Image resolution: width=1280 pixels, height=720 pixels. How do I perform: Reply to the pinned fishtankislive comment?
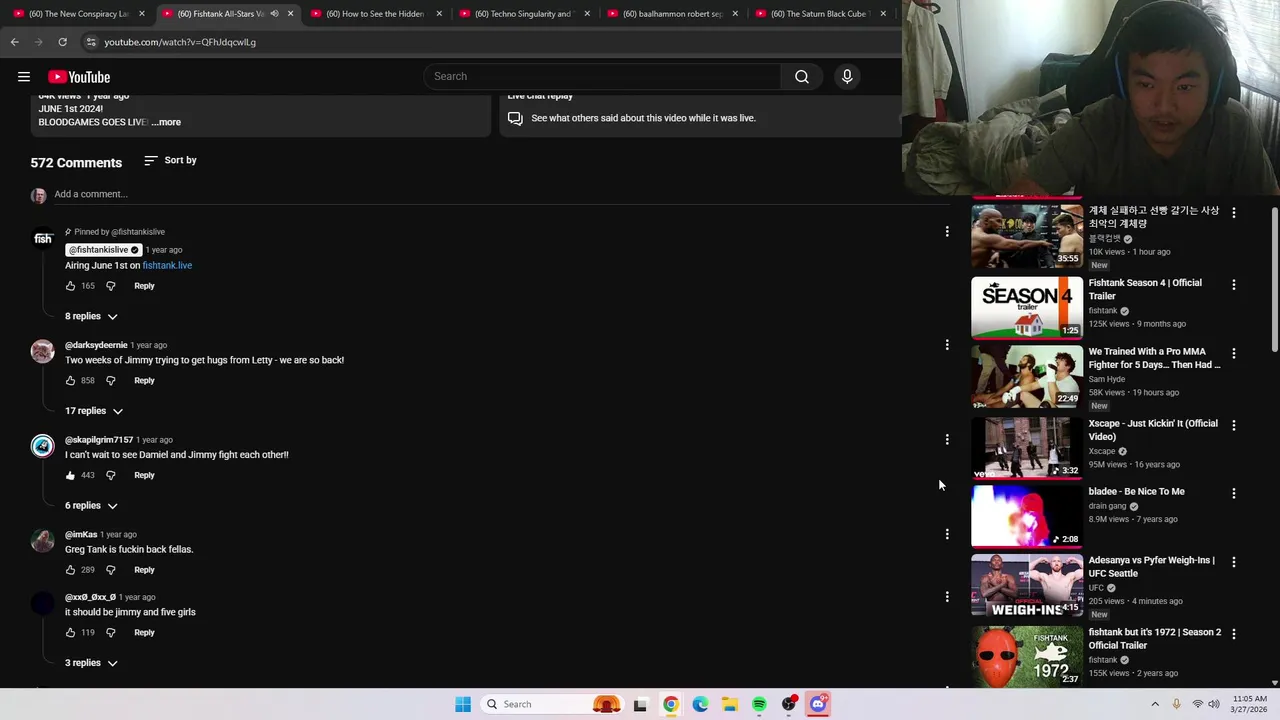click(x=144, y=286)
